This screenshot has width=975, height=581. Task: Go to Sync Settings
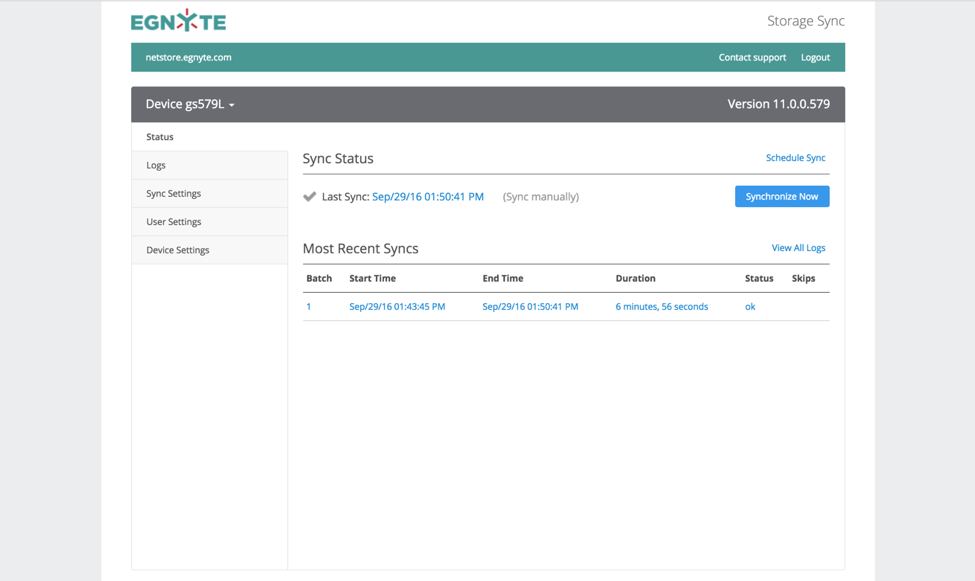[173, 193]
